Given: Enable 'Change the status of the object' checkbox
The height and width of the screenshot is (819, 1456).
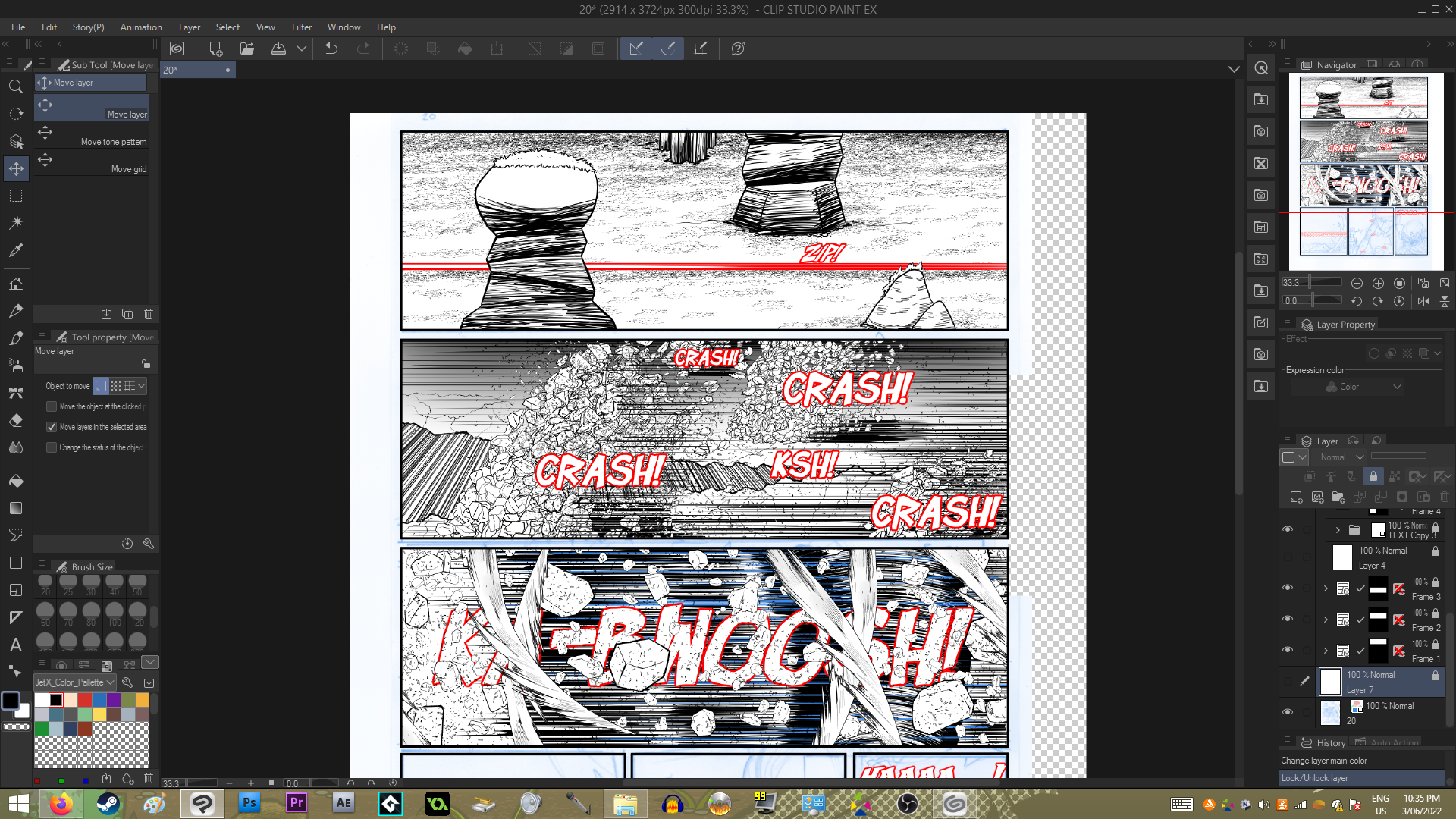Looking at the screenshot, I should (52, 447).
